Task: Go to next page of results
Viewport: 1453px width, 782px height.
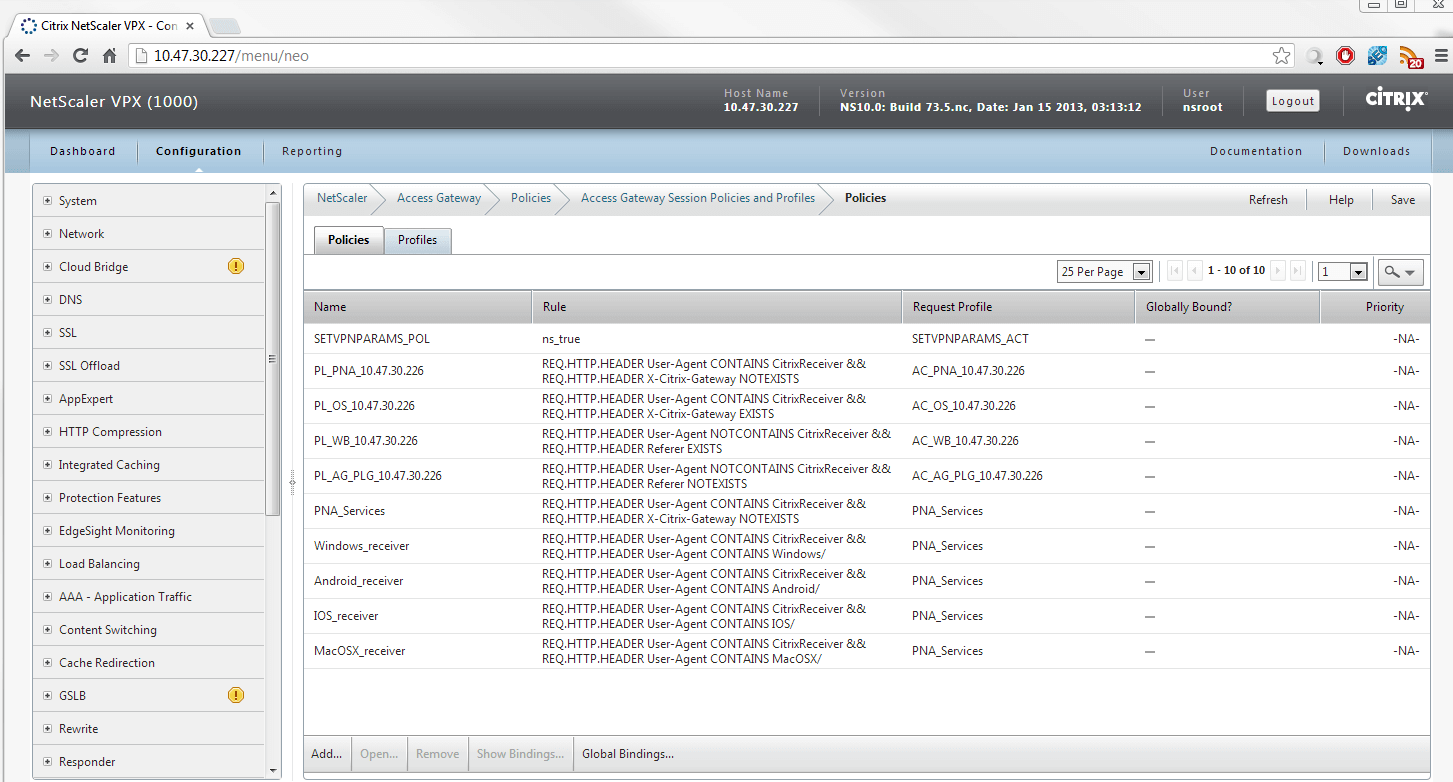Action: (1278, 271)
